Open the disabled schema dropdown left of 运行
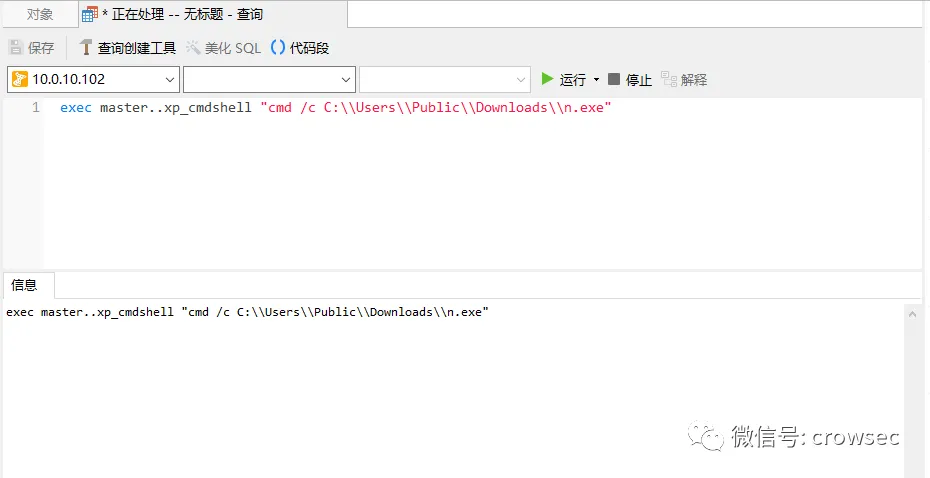Screen dimensions: 930x478 point(445,79)
